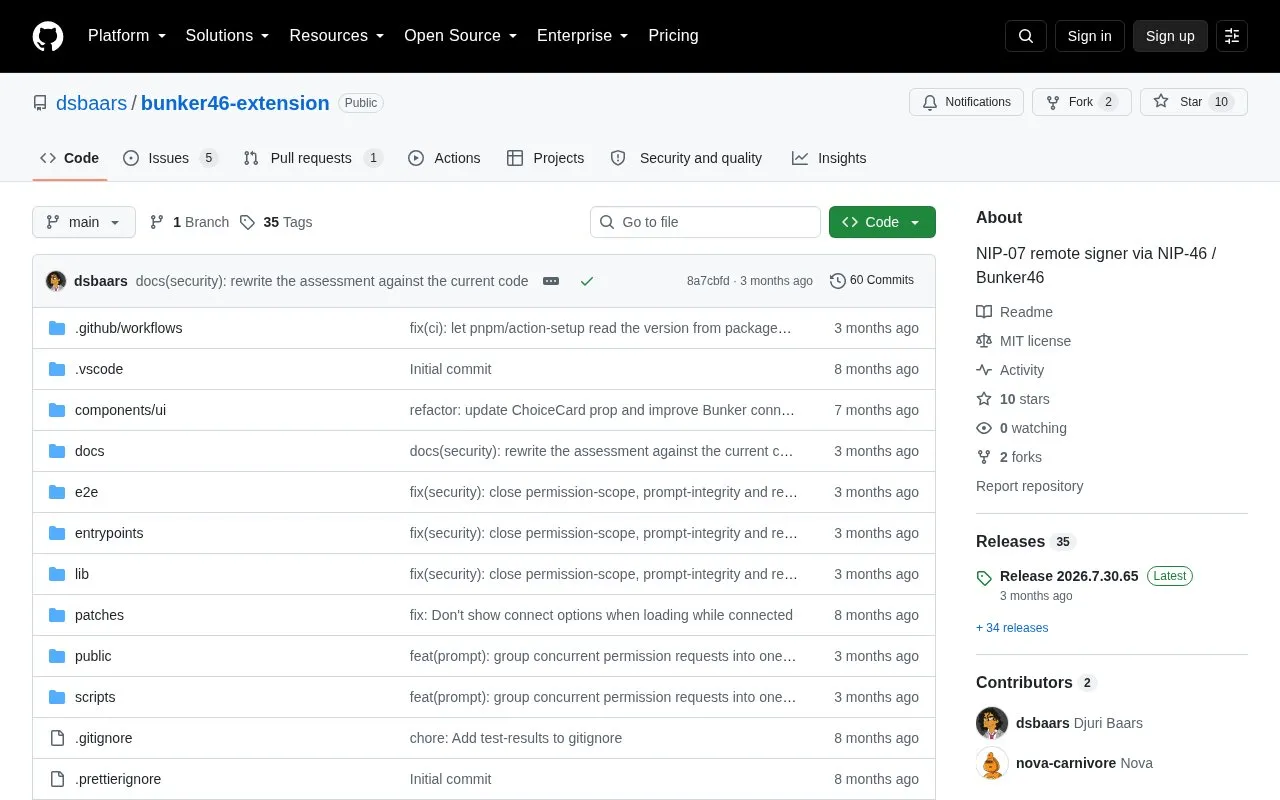Open Release 2026.7.30.65
1280x800 pixels.
pos(1069,576)
